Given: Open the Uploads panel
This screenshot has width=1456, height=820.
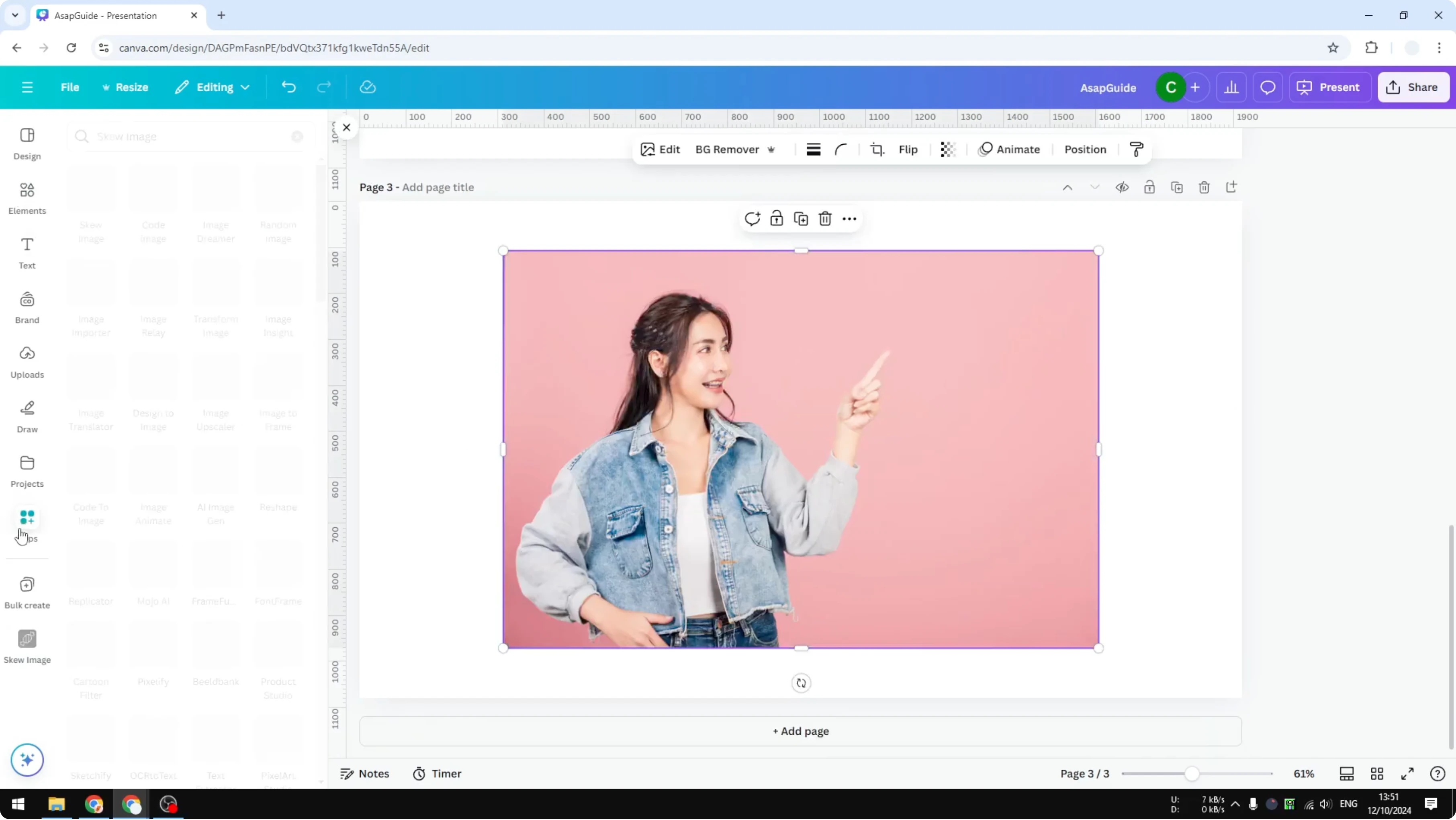Looking at the screenshot, I should coord(27,362).
